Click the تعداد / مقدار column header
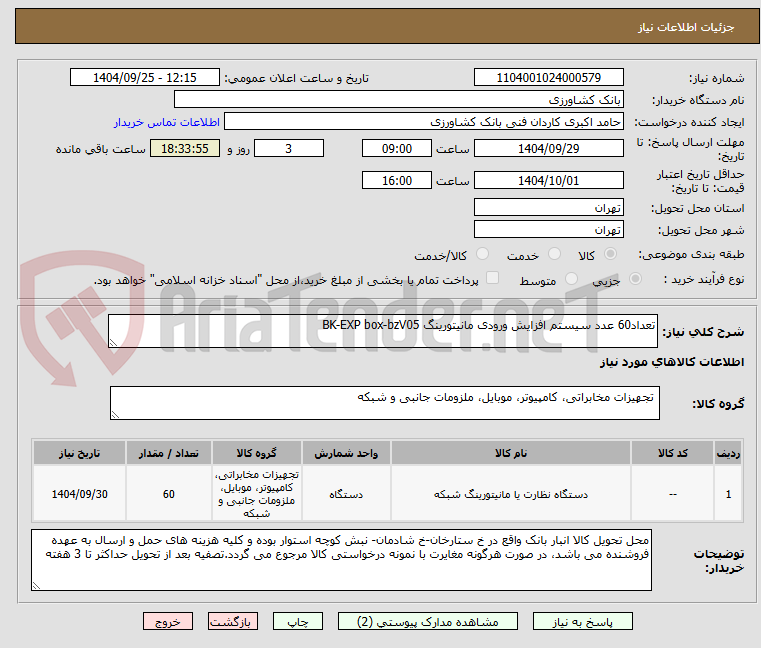Viewport: 761px width, 648px height. click(x=168, y=453)
